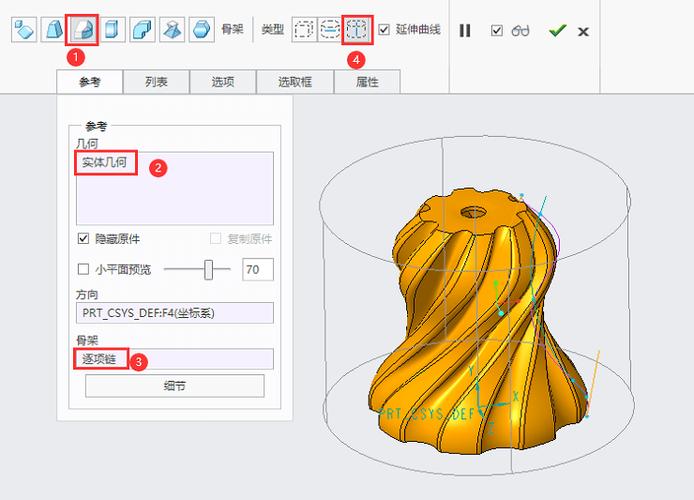
Task: Choose the highlighted axial marquee type icon
Action: (357, 30)
